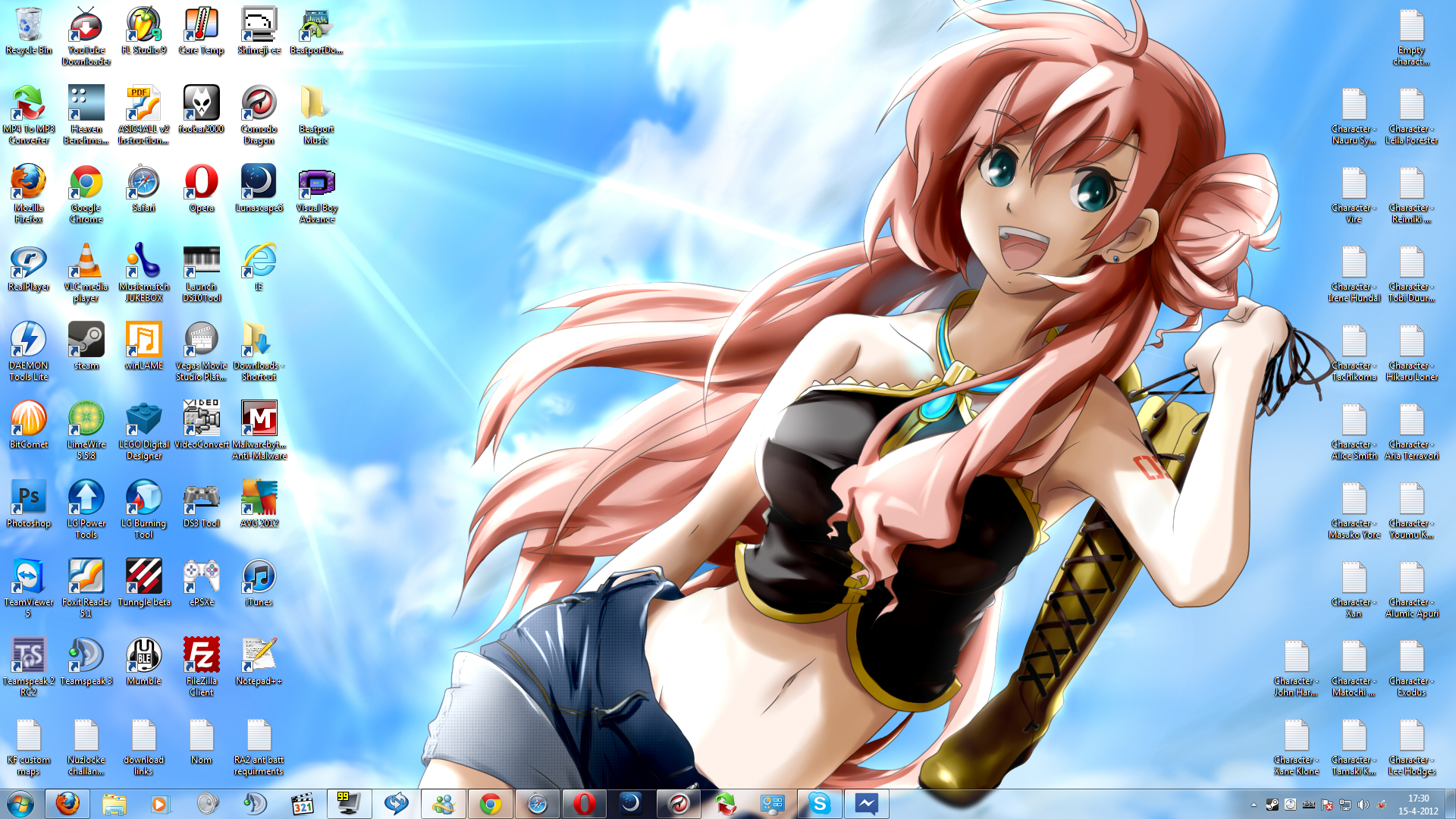The image size is (1456, 819).
Task: Select the 'Character - Leila Forester' file
Action: (x=1412, y=115)
